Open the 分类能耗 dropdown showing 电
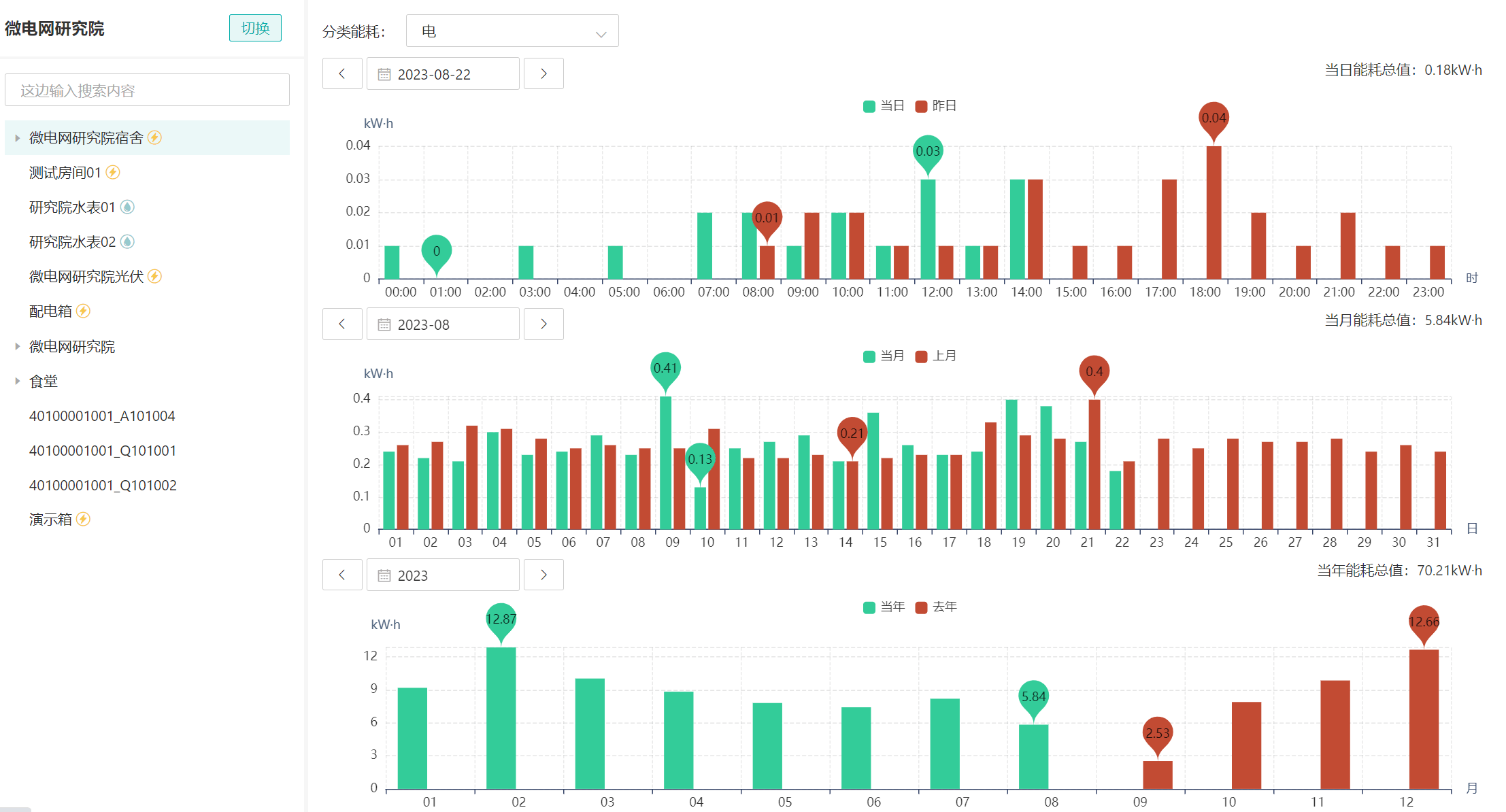Viewport: 1506px width, 812px height. pyautogui.click(x=512, y=31)
